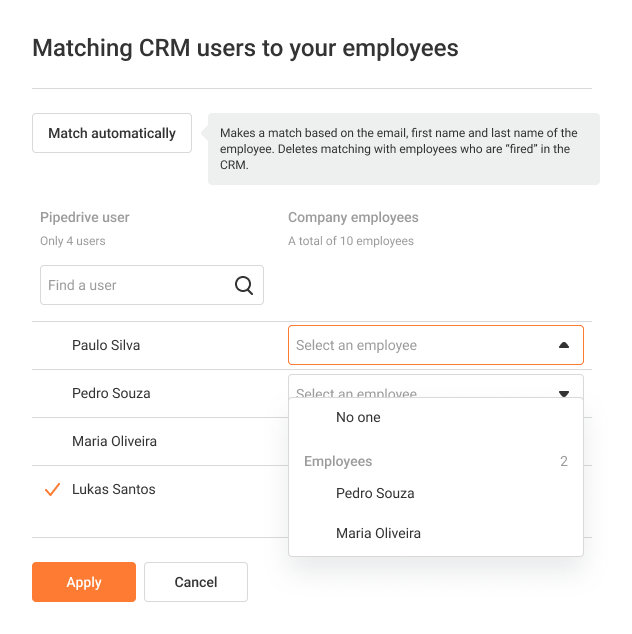632x634 pixels.
Task: Focus the Find a user field
Action: click(x=152, y=285)
